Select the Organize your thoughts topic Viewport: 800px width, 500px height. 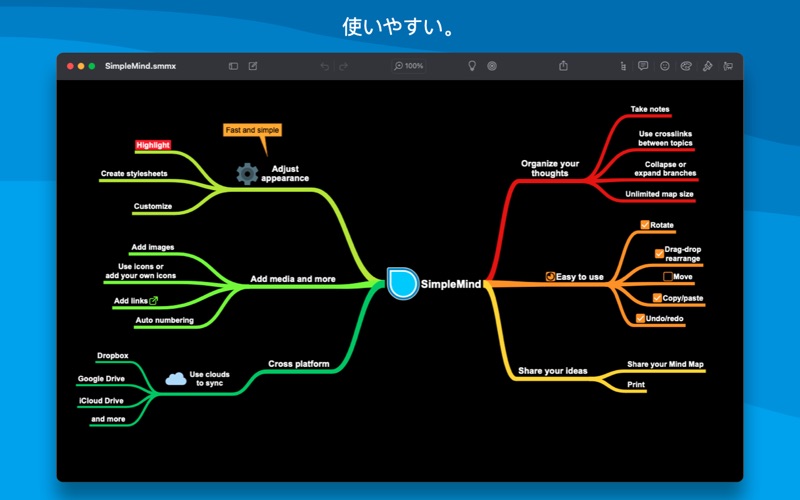coord(550,168)
